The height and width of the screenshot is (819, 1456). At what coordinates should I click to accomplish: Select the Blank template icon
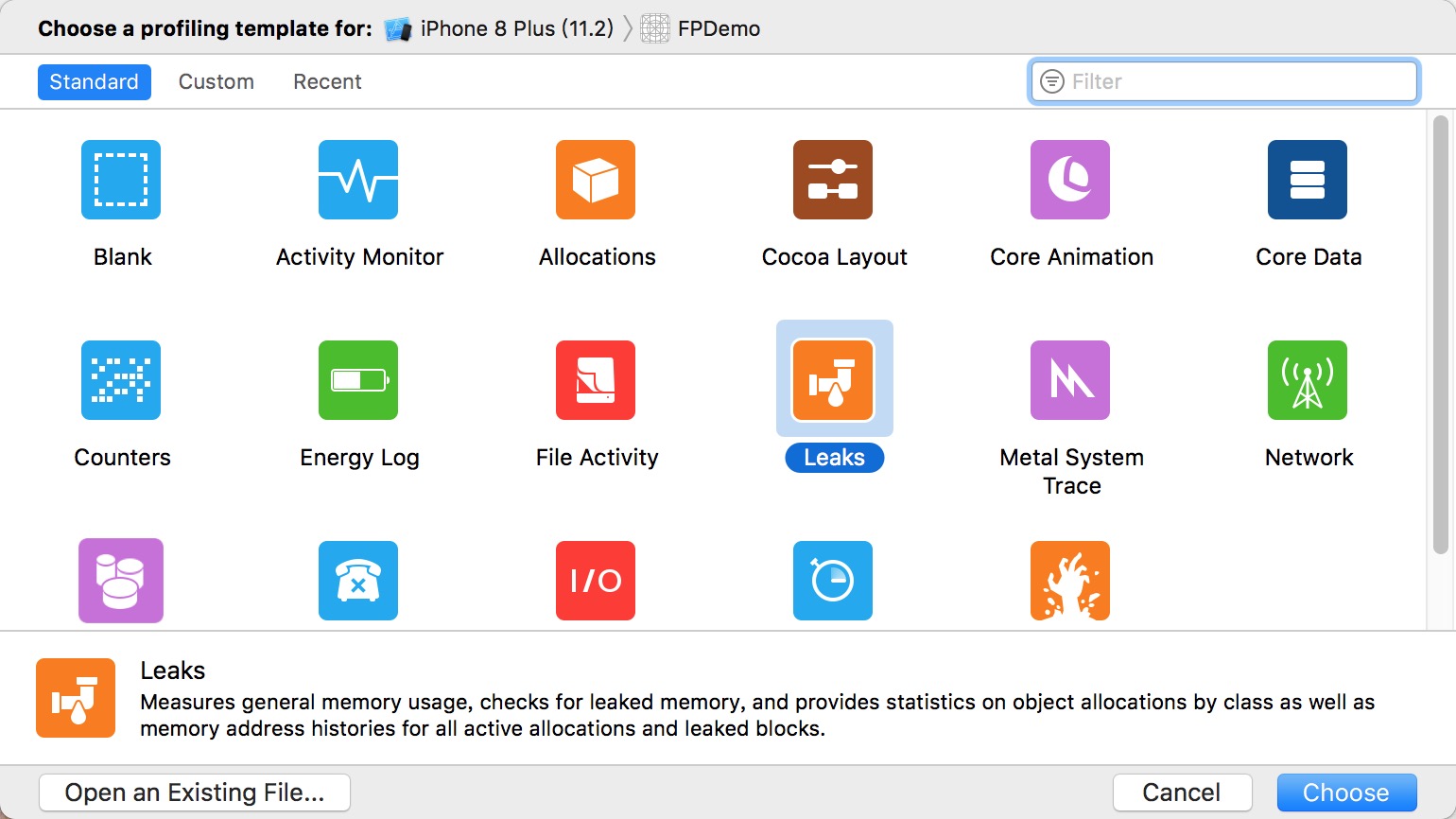click(121, 180)
